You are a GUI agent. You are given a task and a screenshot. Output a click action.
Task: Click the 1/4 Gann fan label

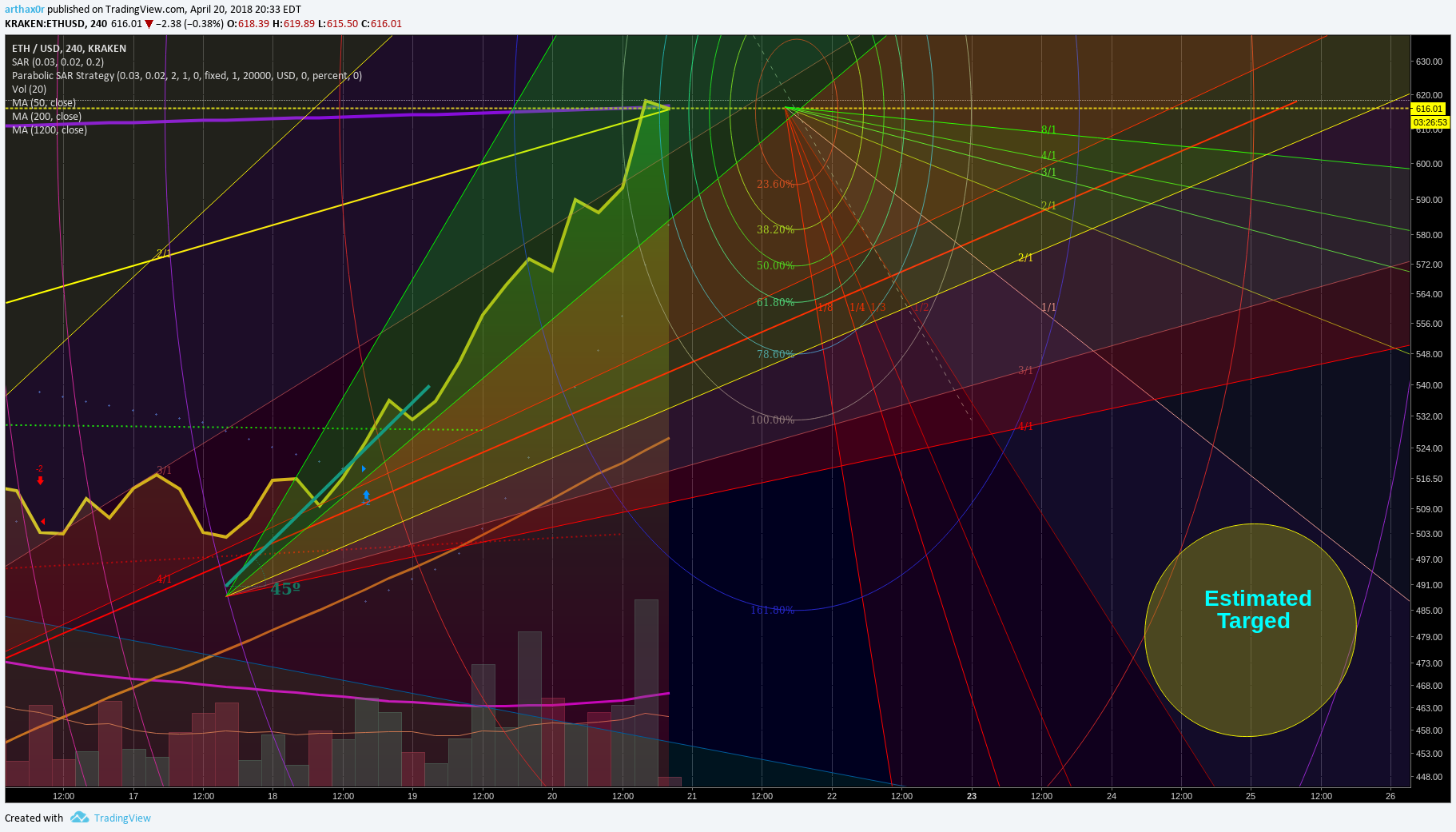(857, 307)
